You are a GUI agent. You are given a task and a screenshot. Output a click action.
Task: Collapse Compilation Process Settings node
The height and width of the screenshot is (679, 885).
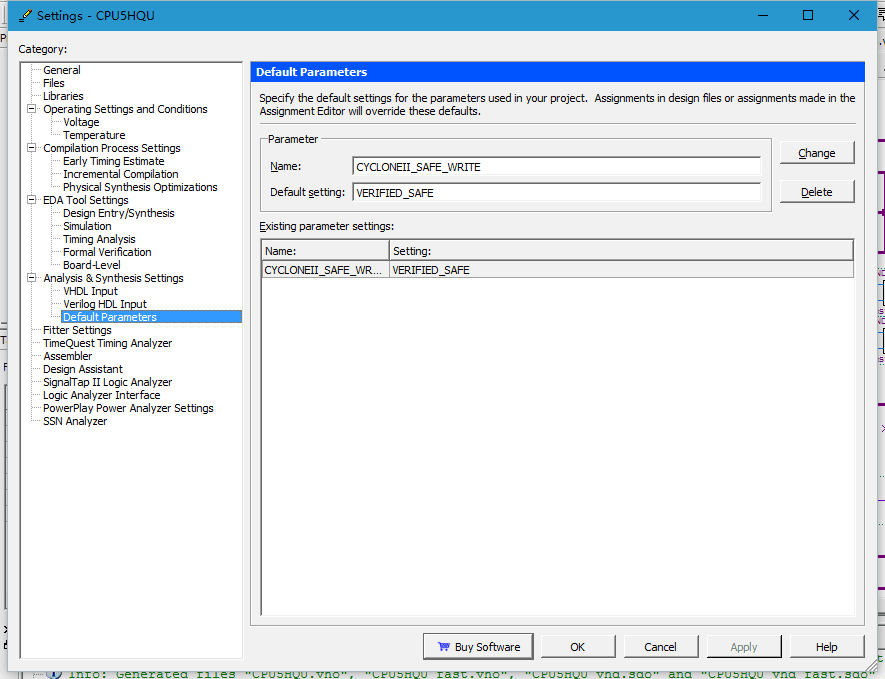(x=32, y=148)
